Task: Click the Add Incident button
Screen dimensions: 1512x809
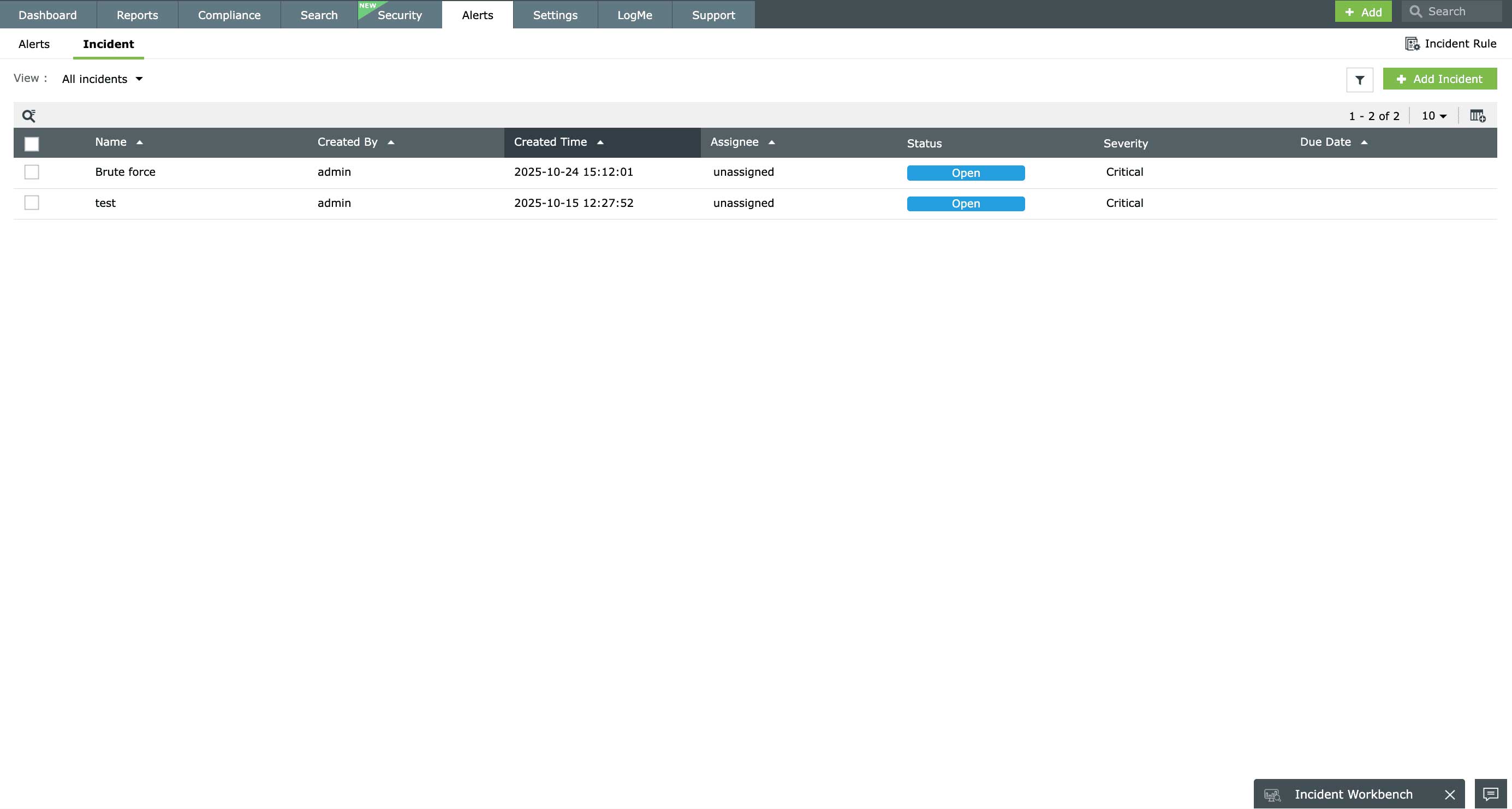Action: [1439, 79]
